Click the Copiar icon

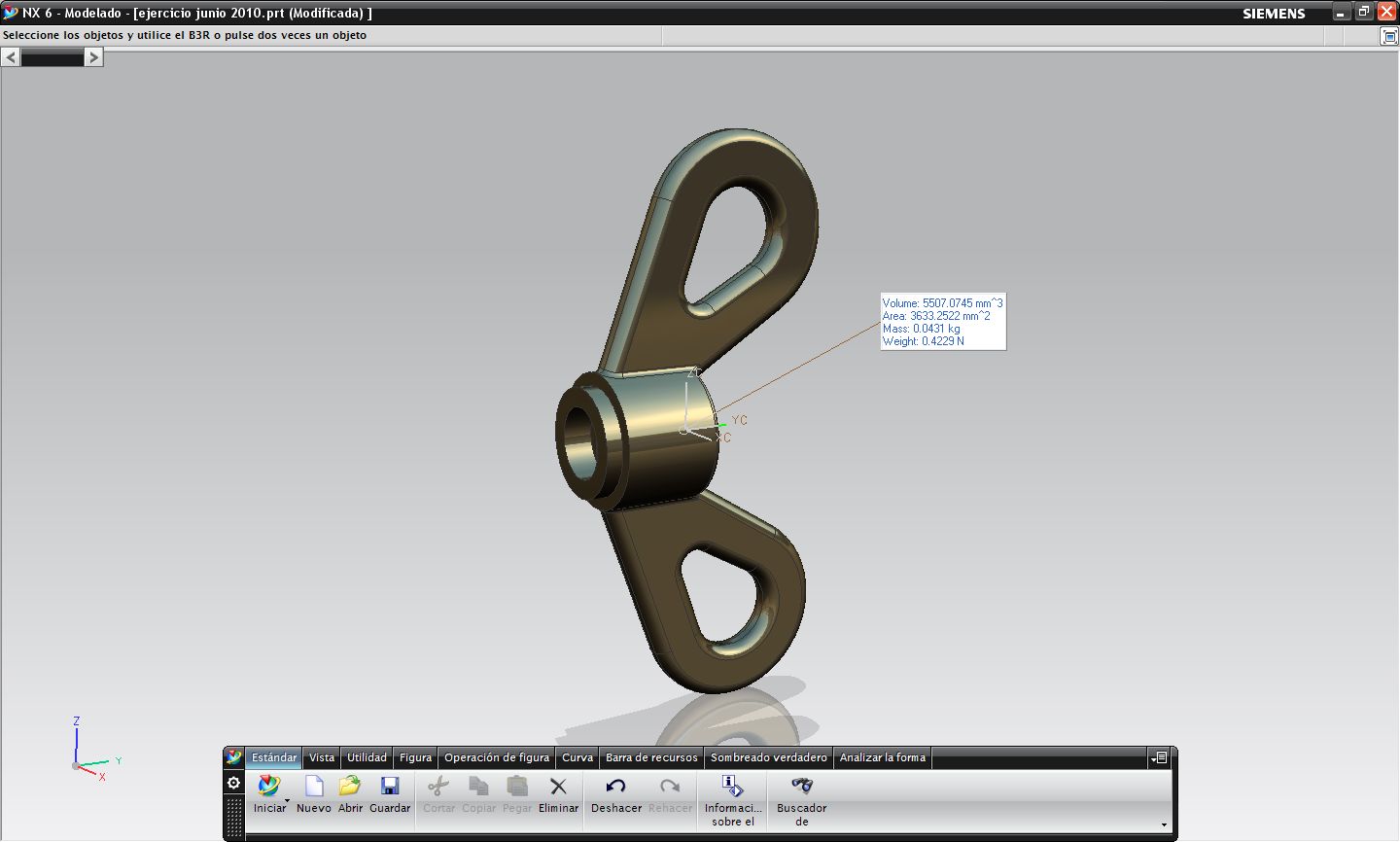click(478, 786)
